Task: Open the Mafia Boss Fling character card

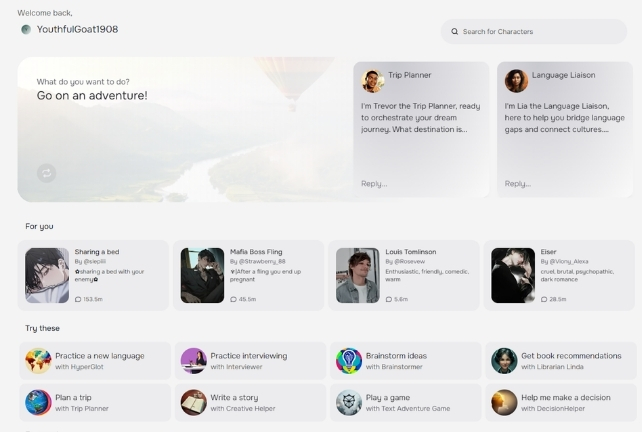Action: [249, 275]
